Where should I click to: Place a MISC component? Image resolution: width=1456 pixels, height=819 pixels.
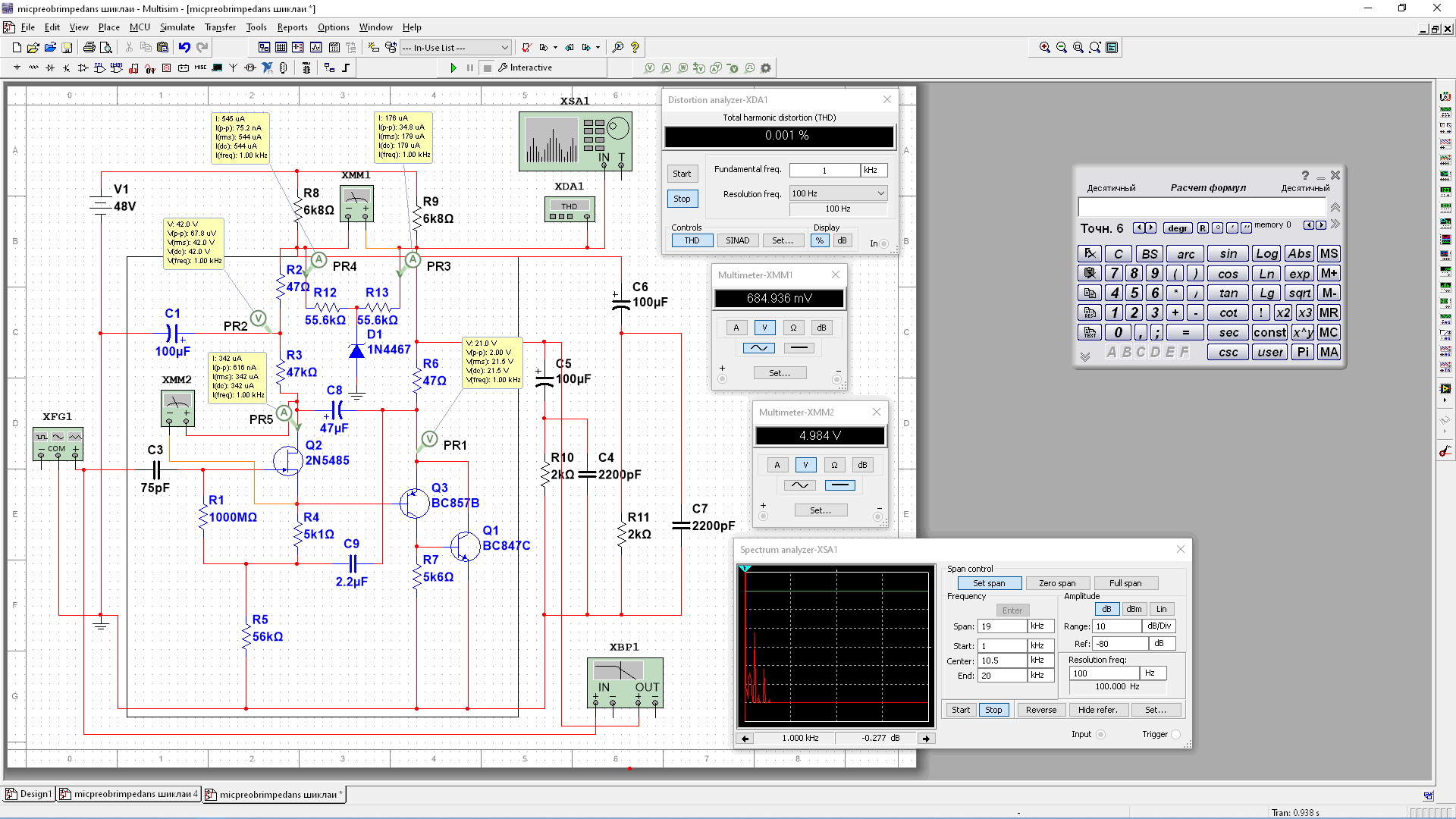point(200,68)
